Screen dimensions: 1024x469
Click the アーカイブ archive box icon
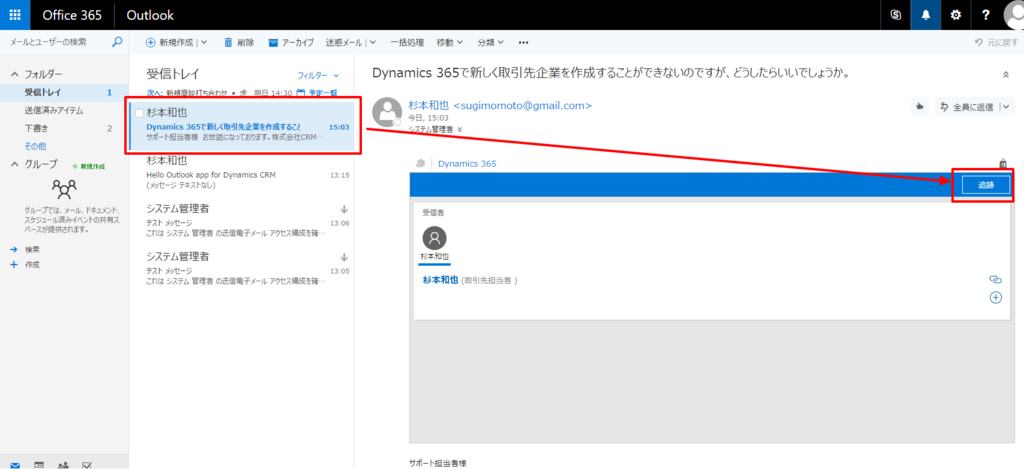(273, 42)
